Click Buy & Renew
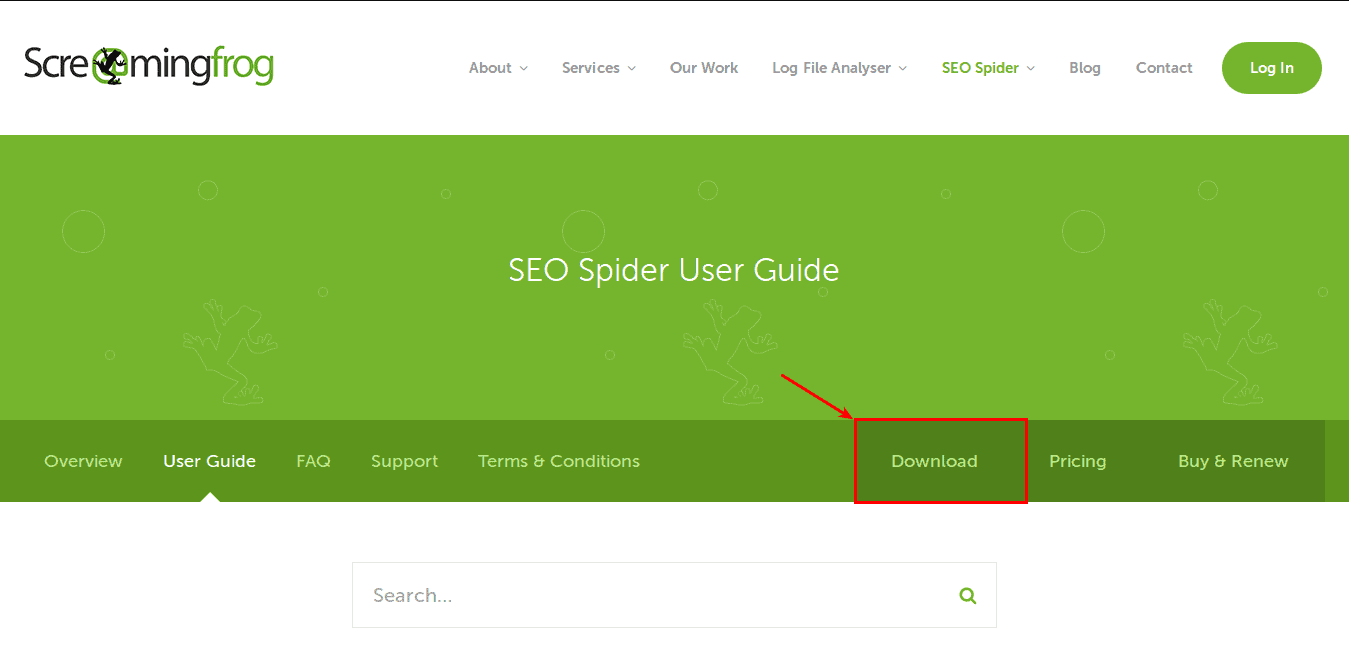This screenshot has height=670, width=1349. click(x=1233, y=461)
